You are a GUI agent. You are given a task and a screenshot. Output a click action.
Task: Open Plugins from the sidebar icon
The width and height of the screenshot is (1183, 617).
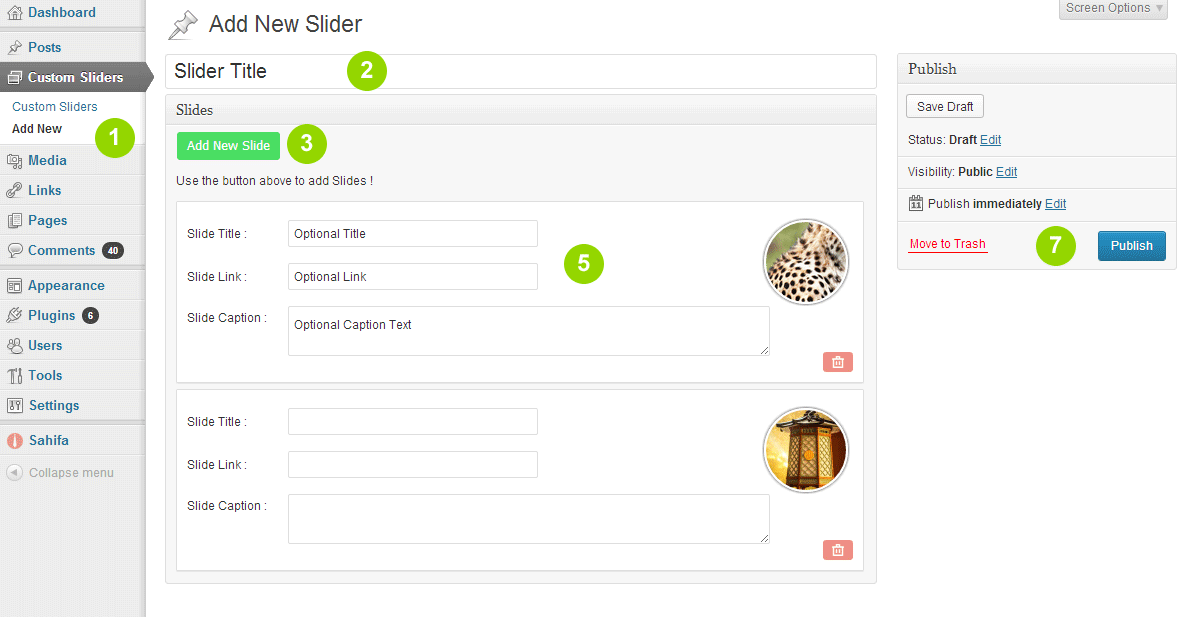point(14,315)
